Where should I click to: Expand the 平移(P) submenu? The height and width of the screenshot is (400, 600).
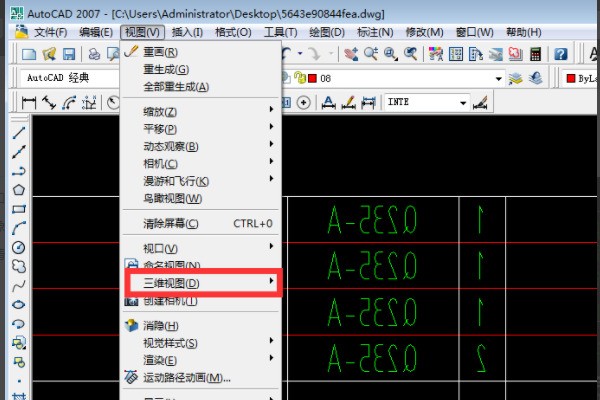(x=201, y=129)
